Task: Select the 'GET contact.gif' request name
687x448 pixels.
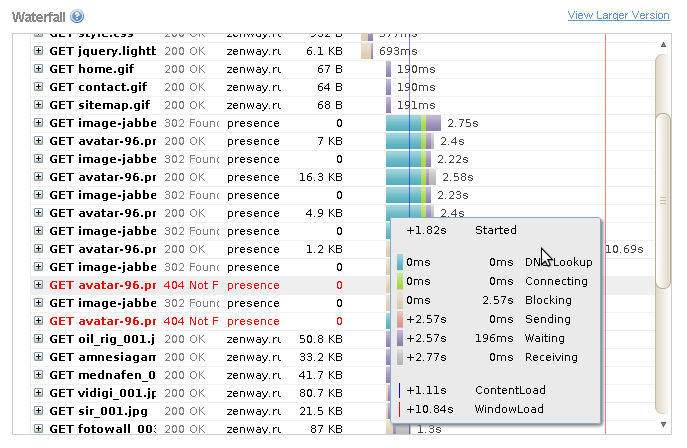Action: point(98,87)
